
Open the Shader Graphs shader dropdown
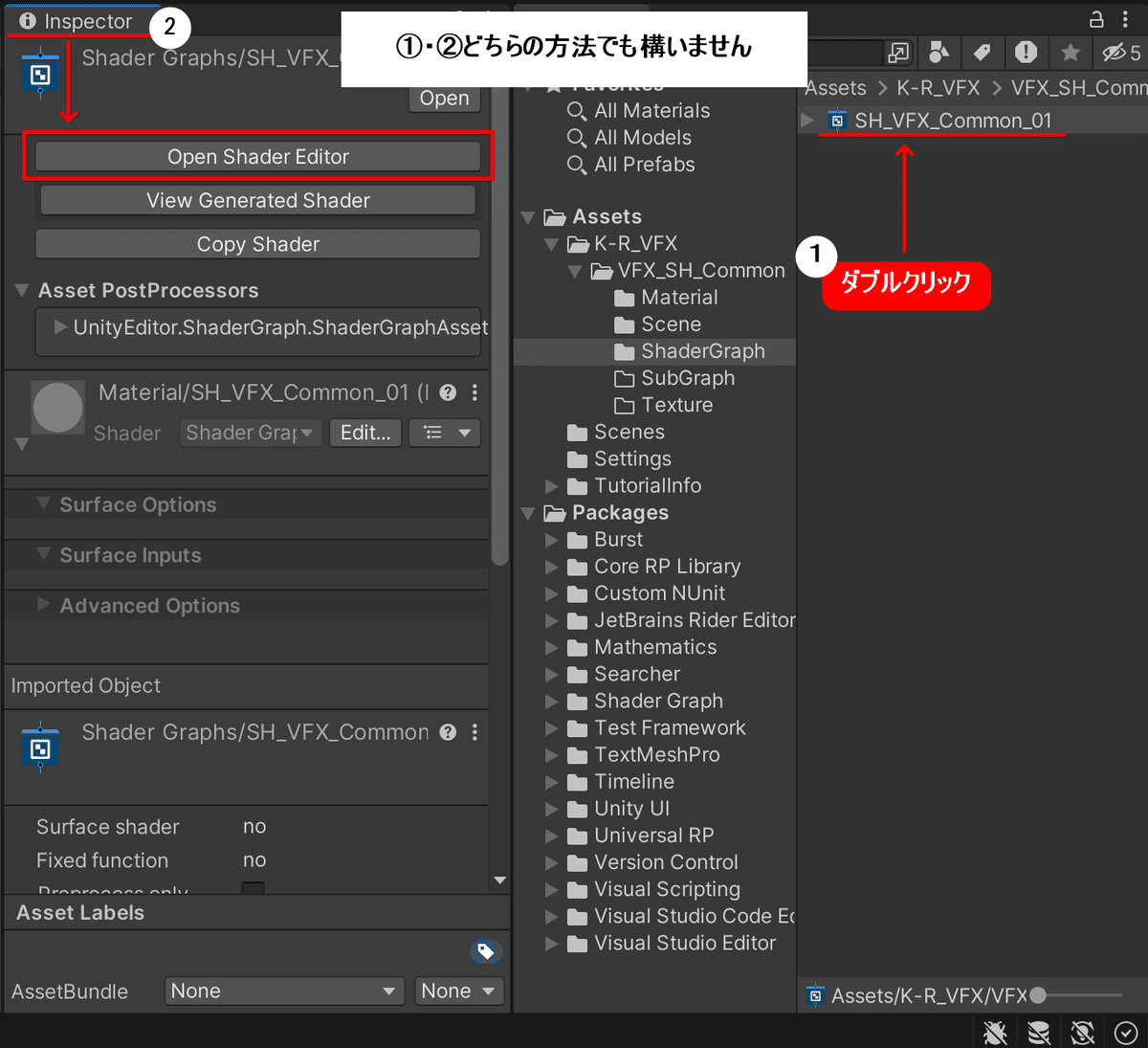[x=249, y=433]
